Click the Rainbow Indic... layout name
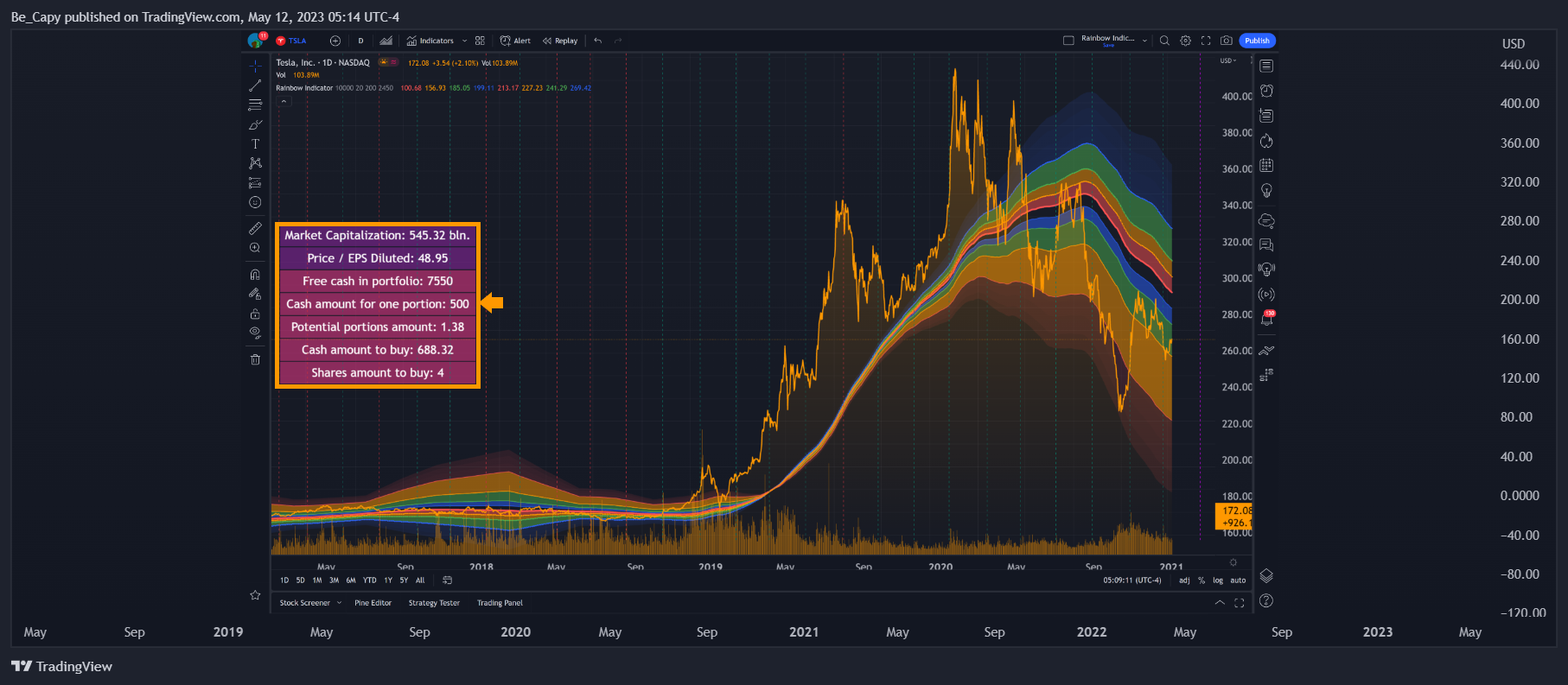Screen dimensions: 1568x685 tap(1107, 39)
